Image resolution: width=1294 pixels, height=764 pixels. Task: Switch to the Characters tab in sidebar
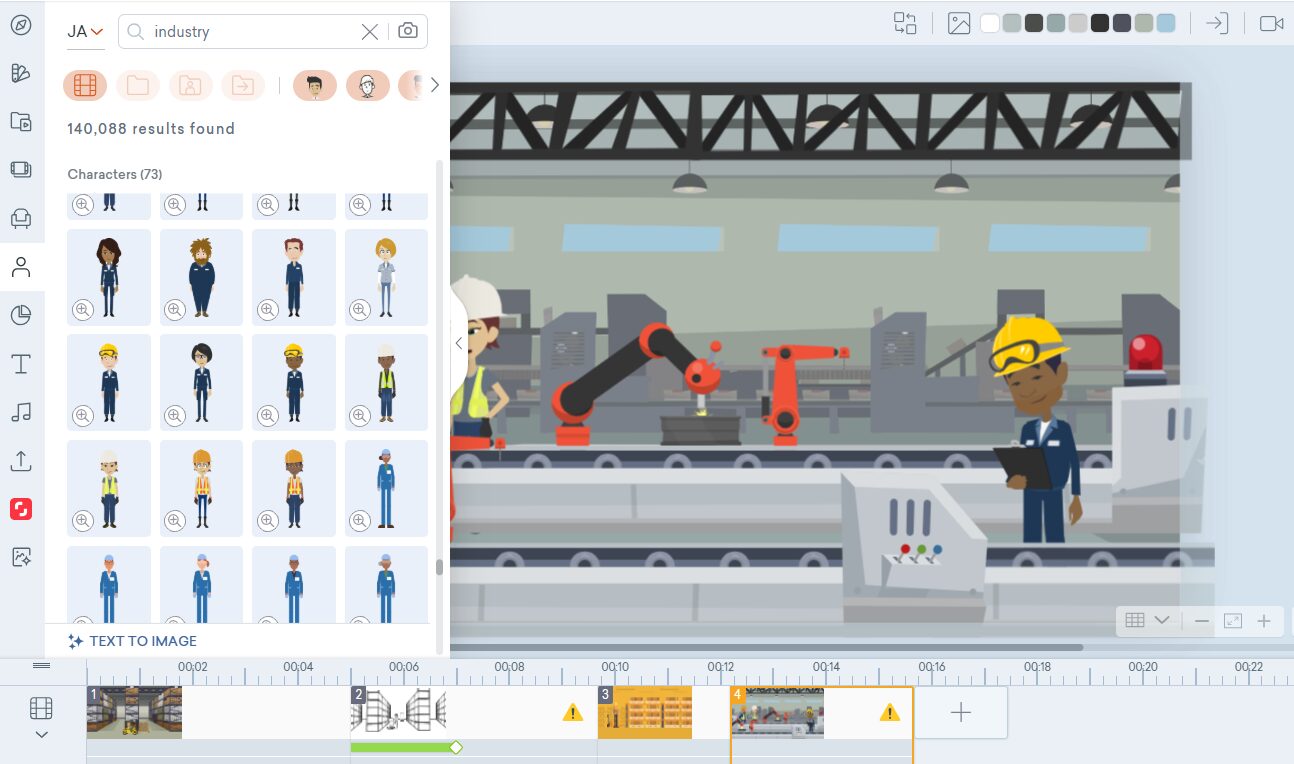pyautogui.click(x=21, y=267)
